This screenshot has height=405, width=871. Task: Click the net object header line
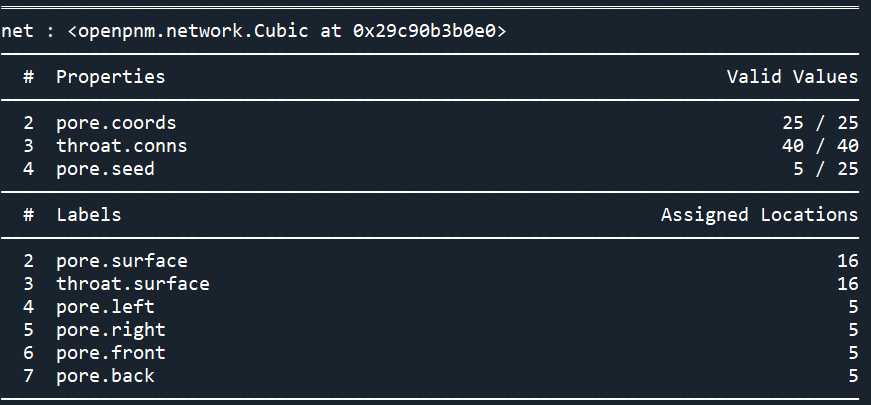point(253,31)
